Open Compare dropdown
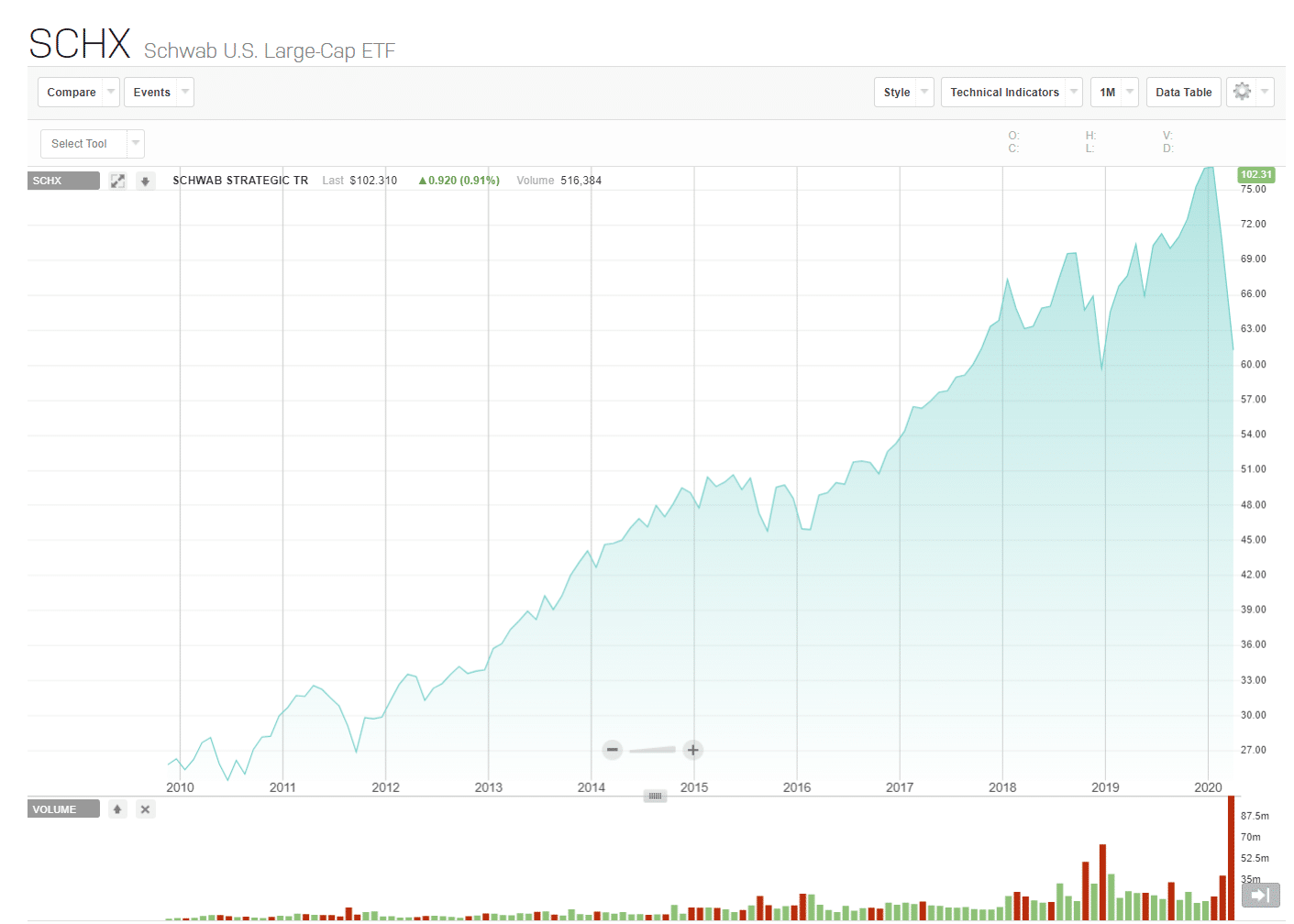 (79, 92)
